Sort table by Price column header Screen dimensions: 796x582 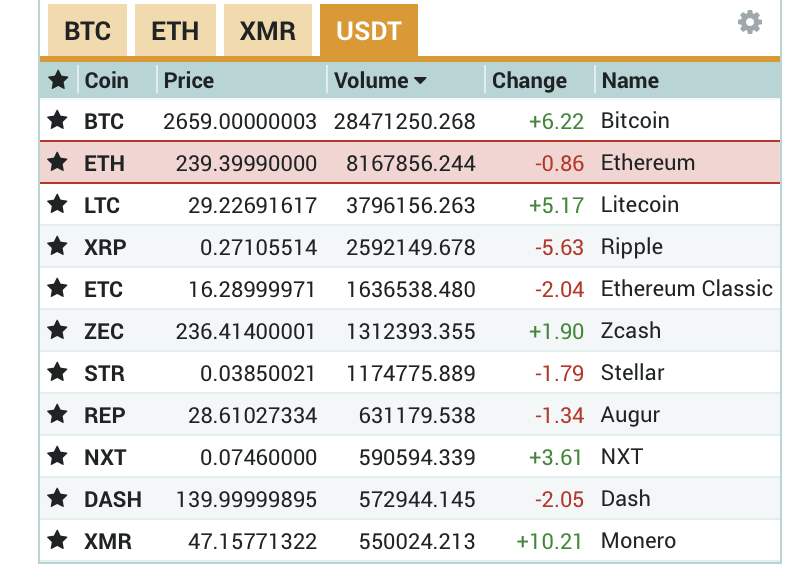click(x=189, y=80)
